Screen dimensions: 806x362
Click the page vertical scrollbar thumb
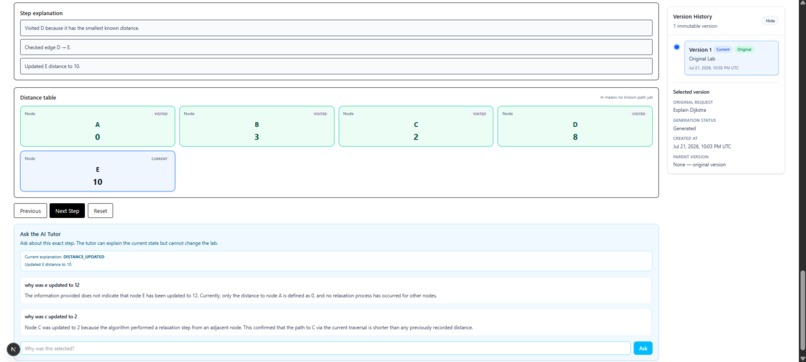pos(802,310)
